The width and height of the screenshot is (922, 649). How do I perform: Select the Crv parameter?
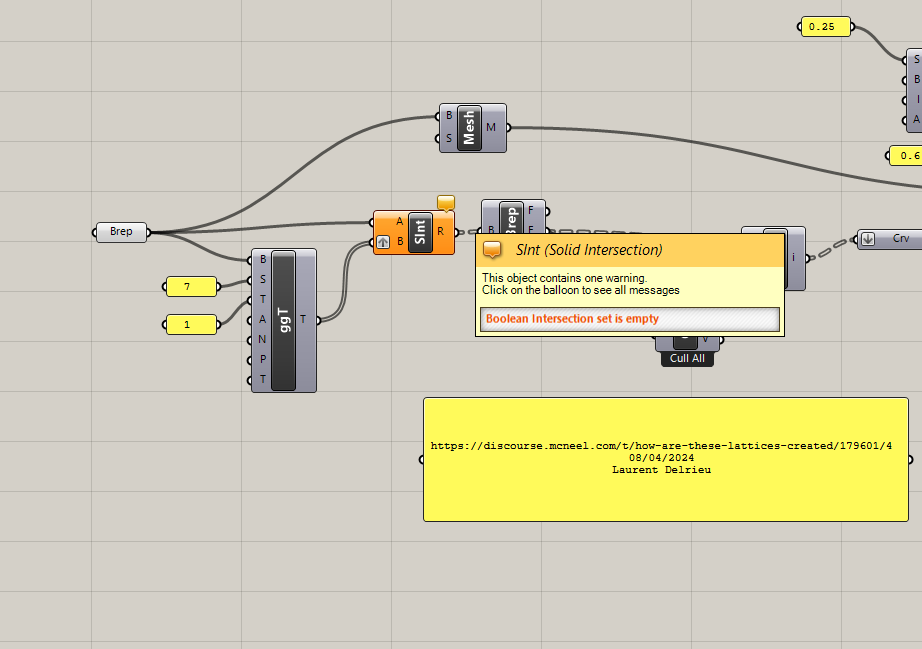891,239
